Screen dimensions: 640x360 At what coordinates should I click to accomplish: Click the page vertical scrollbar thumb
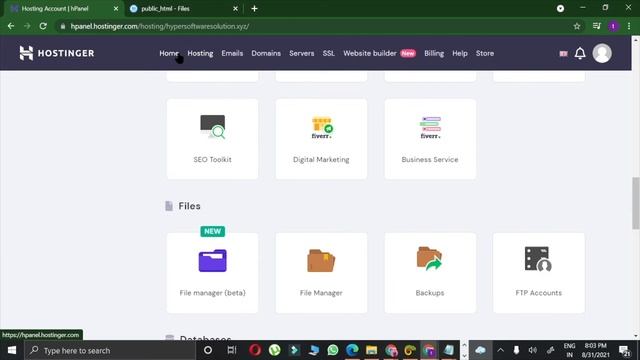click(636, 203)
